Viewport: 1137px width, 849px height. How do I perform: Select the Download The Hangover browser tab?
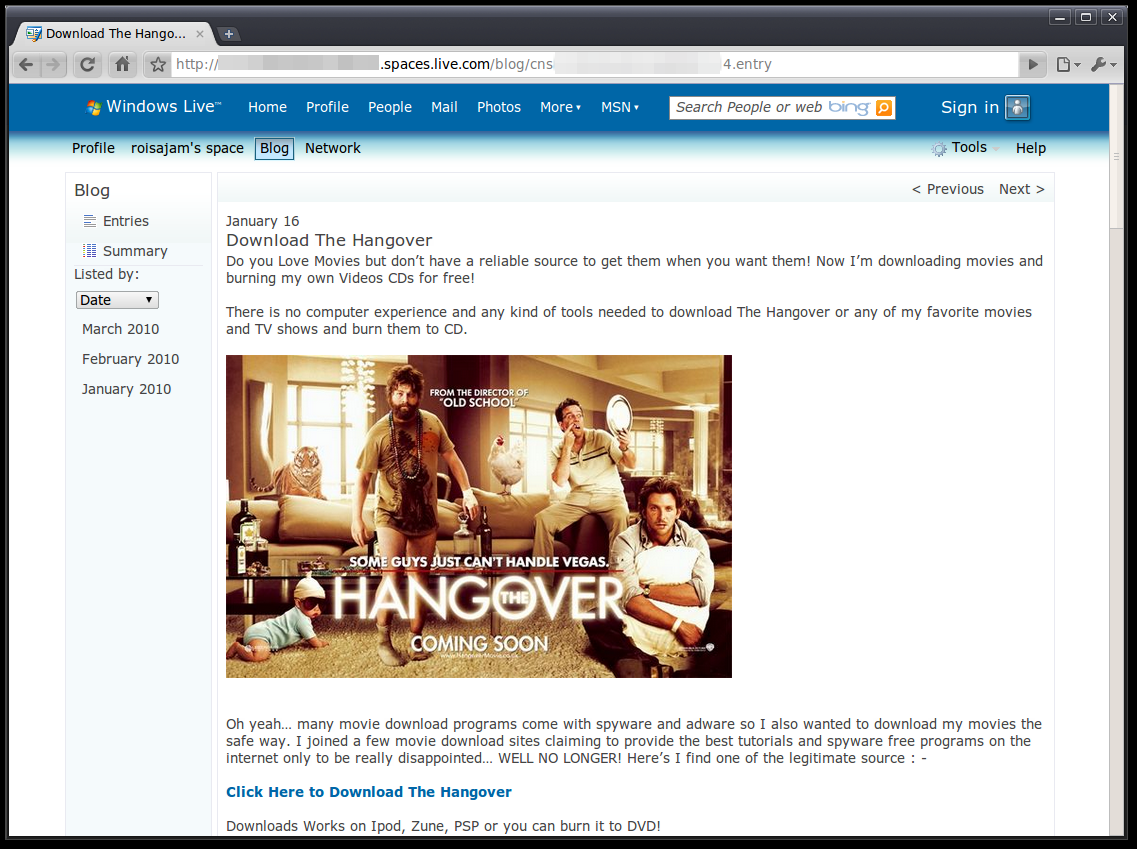click(115, 33)
